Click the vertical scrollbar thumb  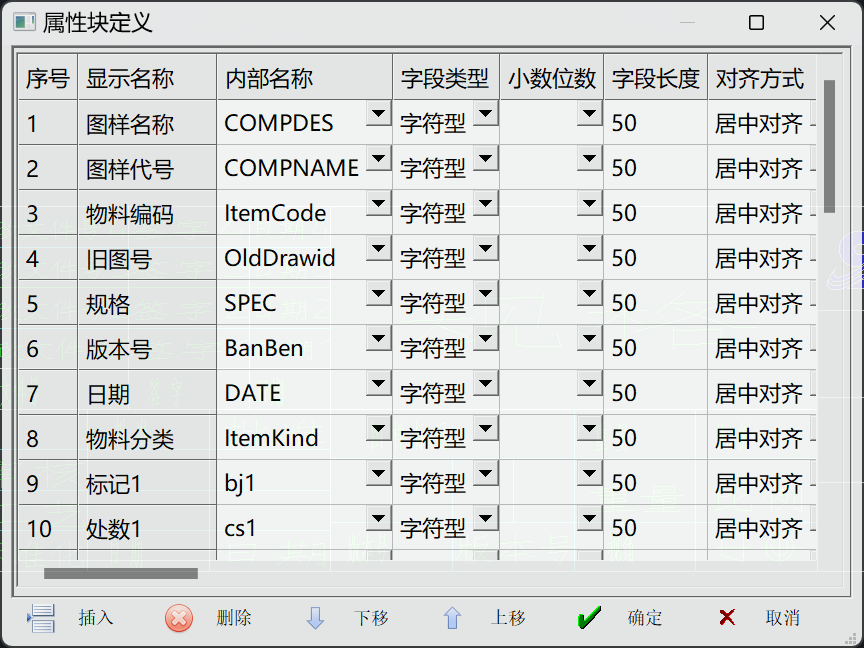click(829, 147)
